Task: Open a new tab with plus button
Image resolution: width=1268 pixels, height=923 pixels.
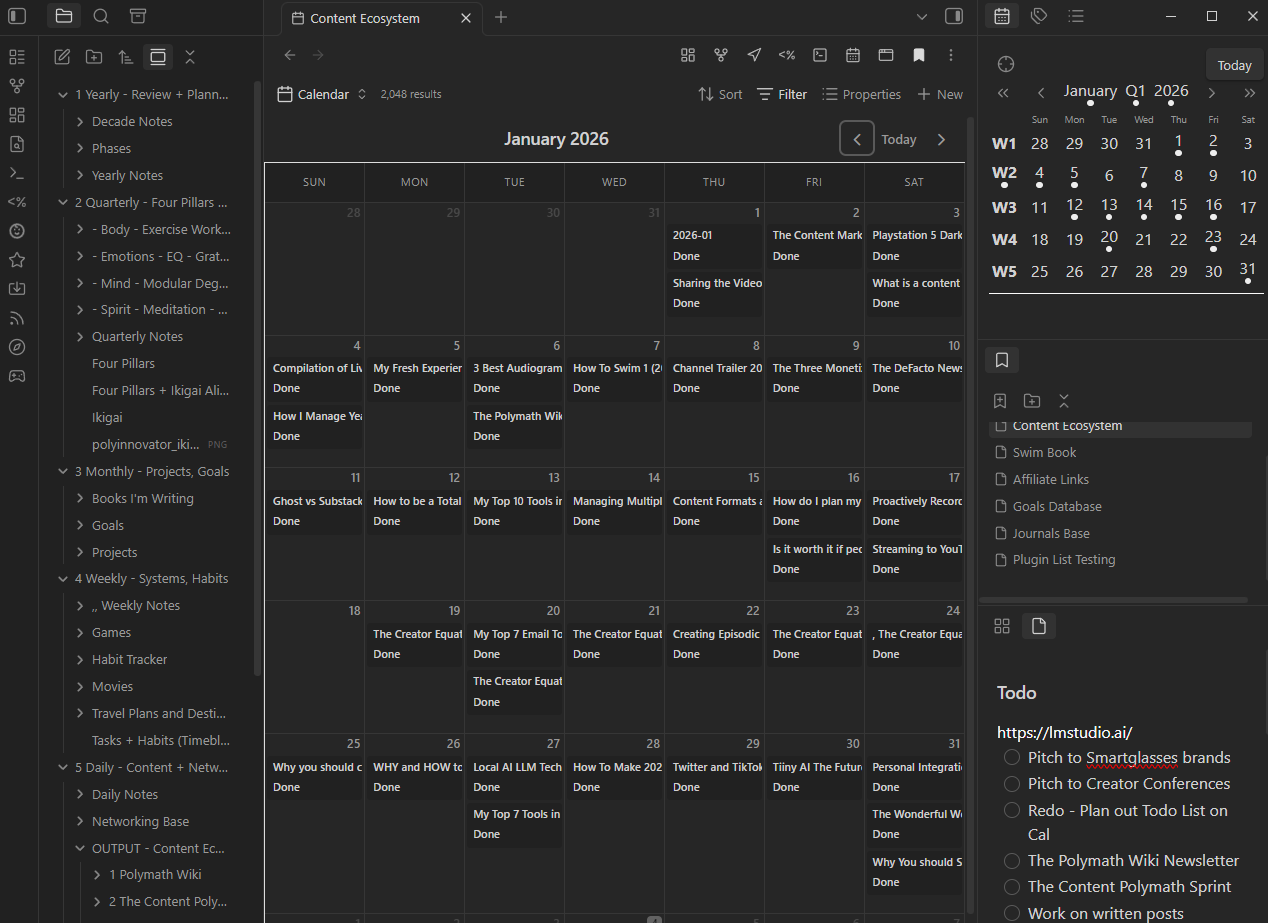Action: 501,17
